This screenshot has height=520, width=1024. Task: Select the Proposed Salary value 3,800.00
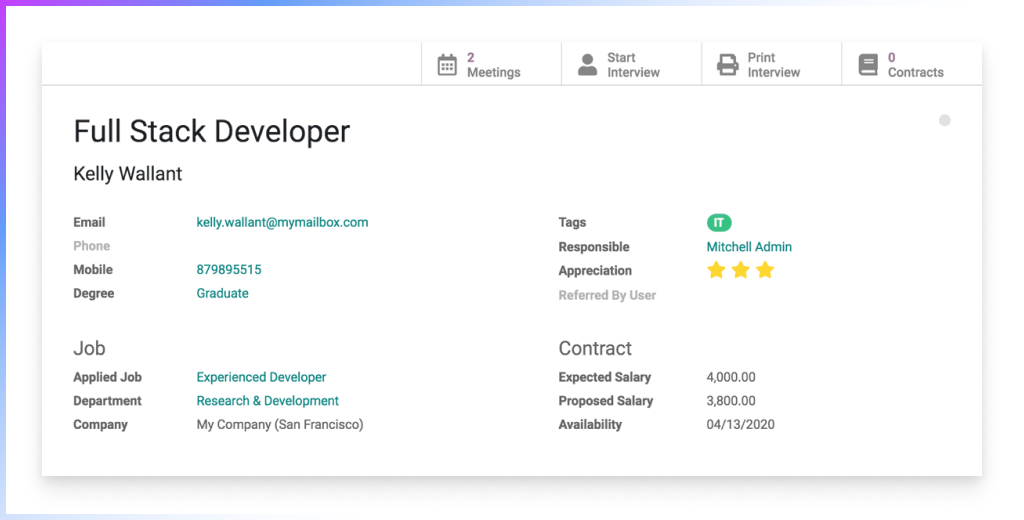click(x=731, y=401)
